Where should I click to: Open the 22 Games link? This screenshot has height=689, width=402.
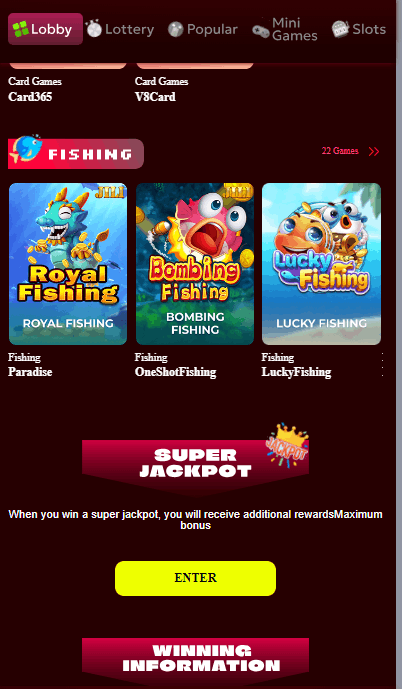tap(340, 151)
